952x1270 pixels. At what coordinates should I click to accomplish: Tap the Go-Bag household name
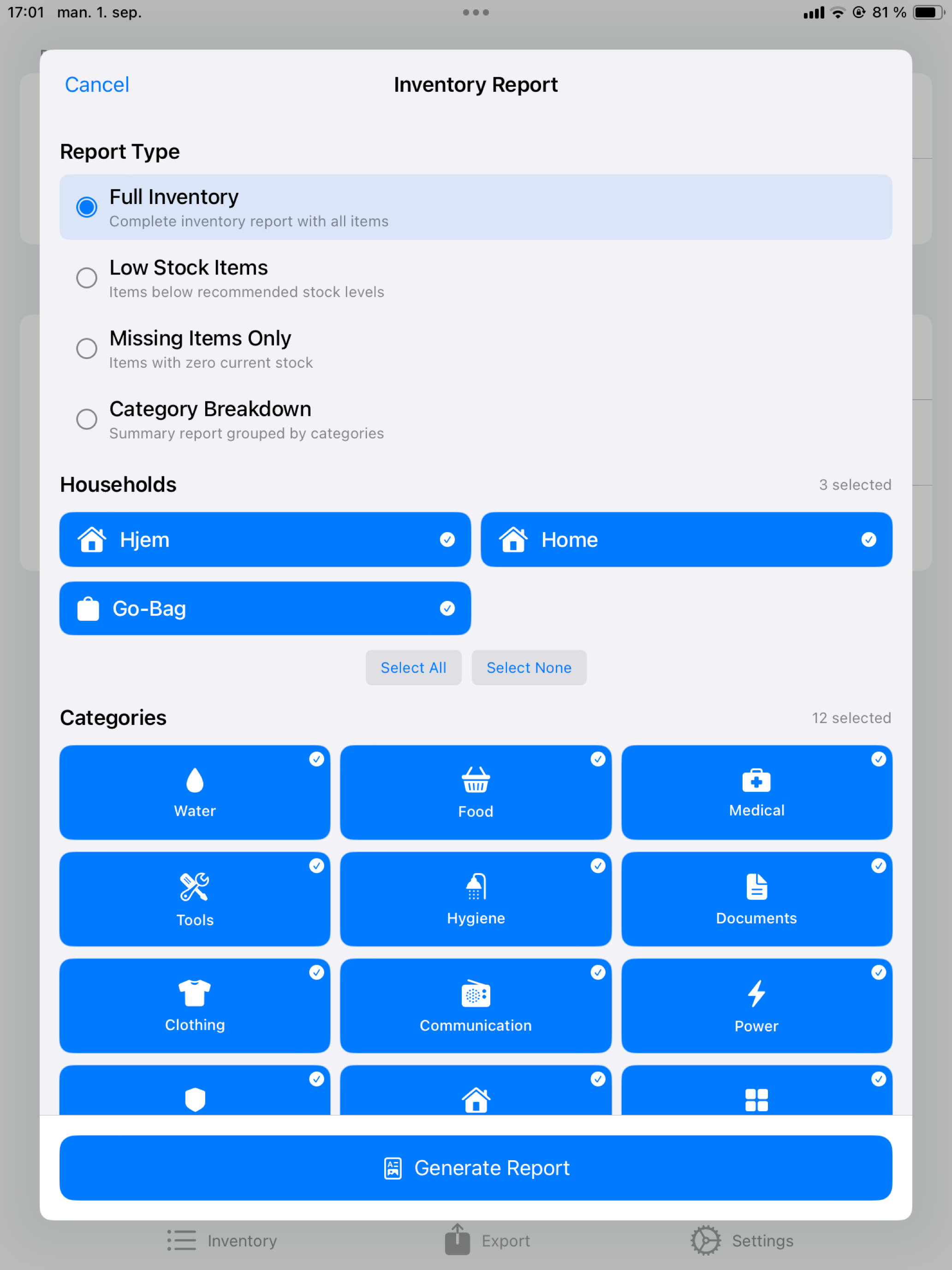[149, 609]
